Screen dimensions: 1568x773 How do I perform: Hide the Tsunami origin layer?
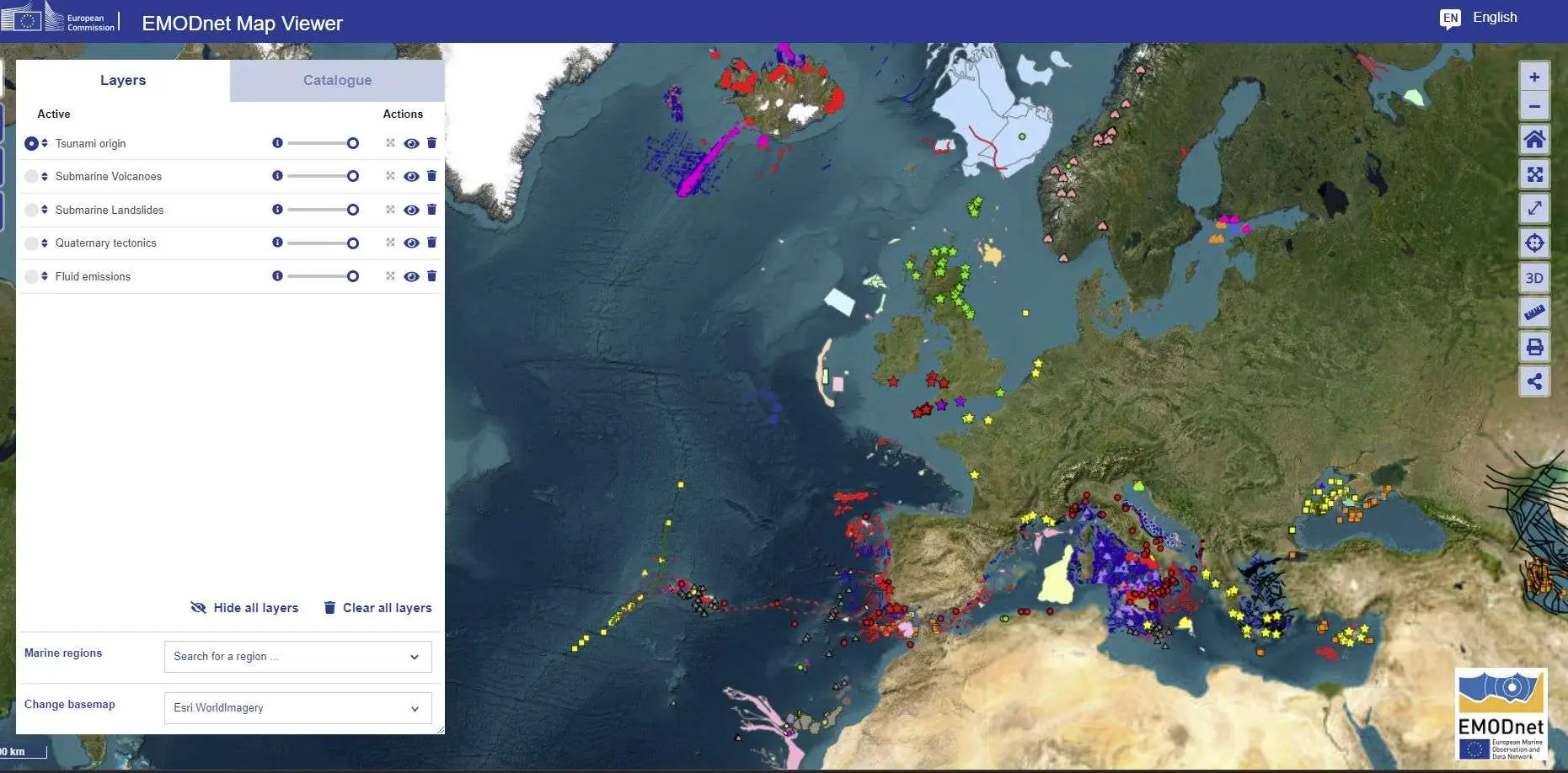[411, 143]
